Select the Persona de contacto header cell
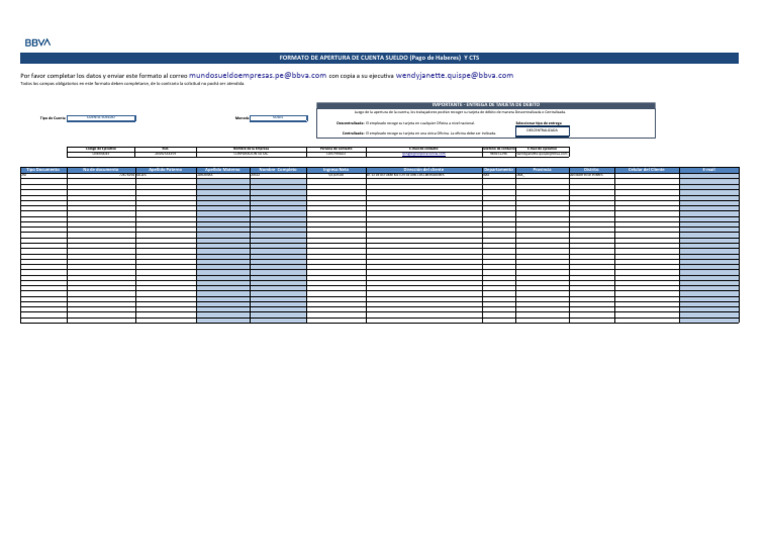 pyautogui.click(x=336, y=149)
